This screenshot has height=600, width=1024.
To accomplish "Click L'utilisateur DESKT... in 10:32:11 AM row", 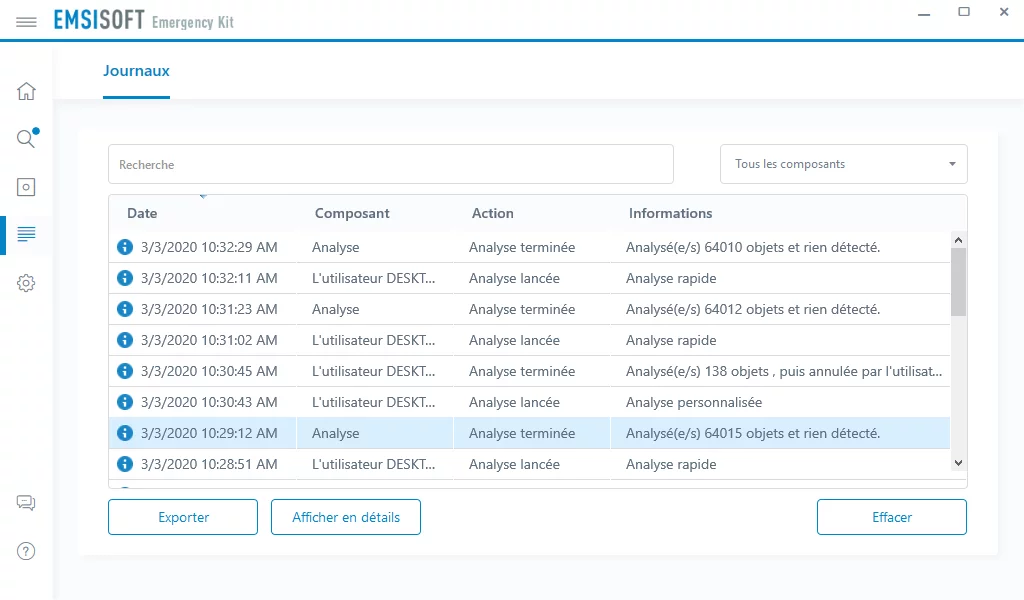I will click(374, 278).
